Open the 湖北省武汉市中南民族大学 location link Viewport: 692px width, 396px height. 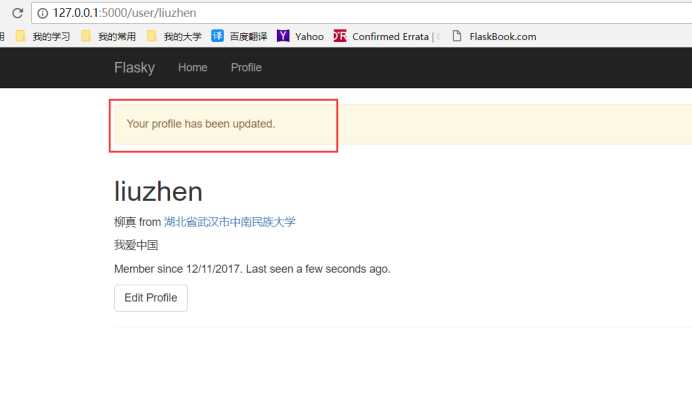click(x=229, y=222)
